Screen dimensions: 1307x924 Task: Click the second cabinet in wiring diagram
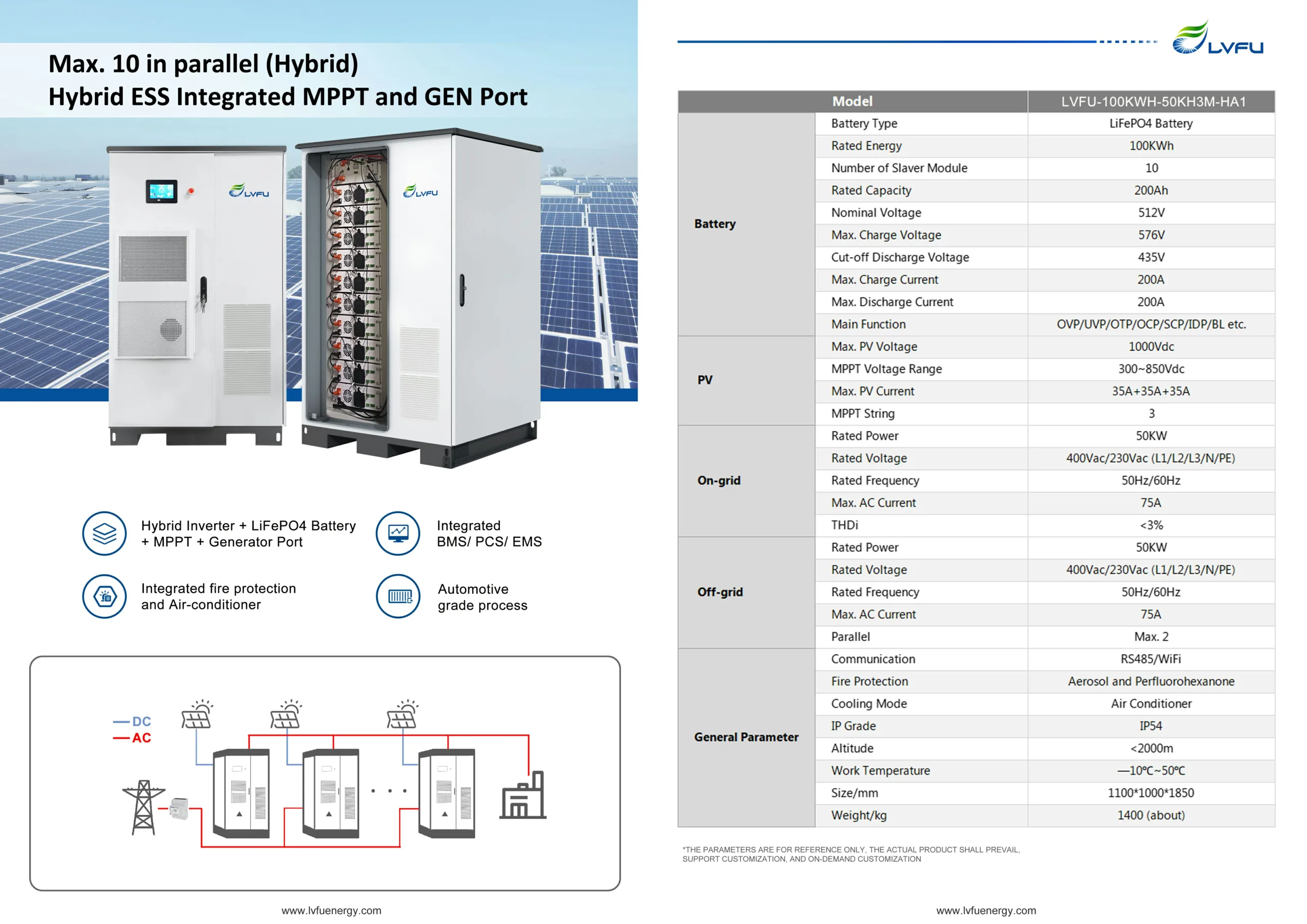(x=330, y=793)
